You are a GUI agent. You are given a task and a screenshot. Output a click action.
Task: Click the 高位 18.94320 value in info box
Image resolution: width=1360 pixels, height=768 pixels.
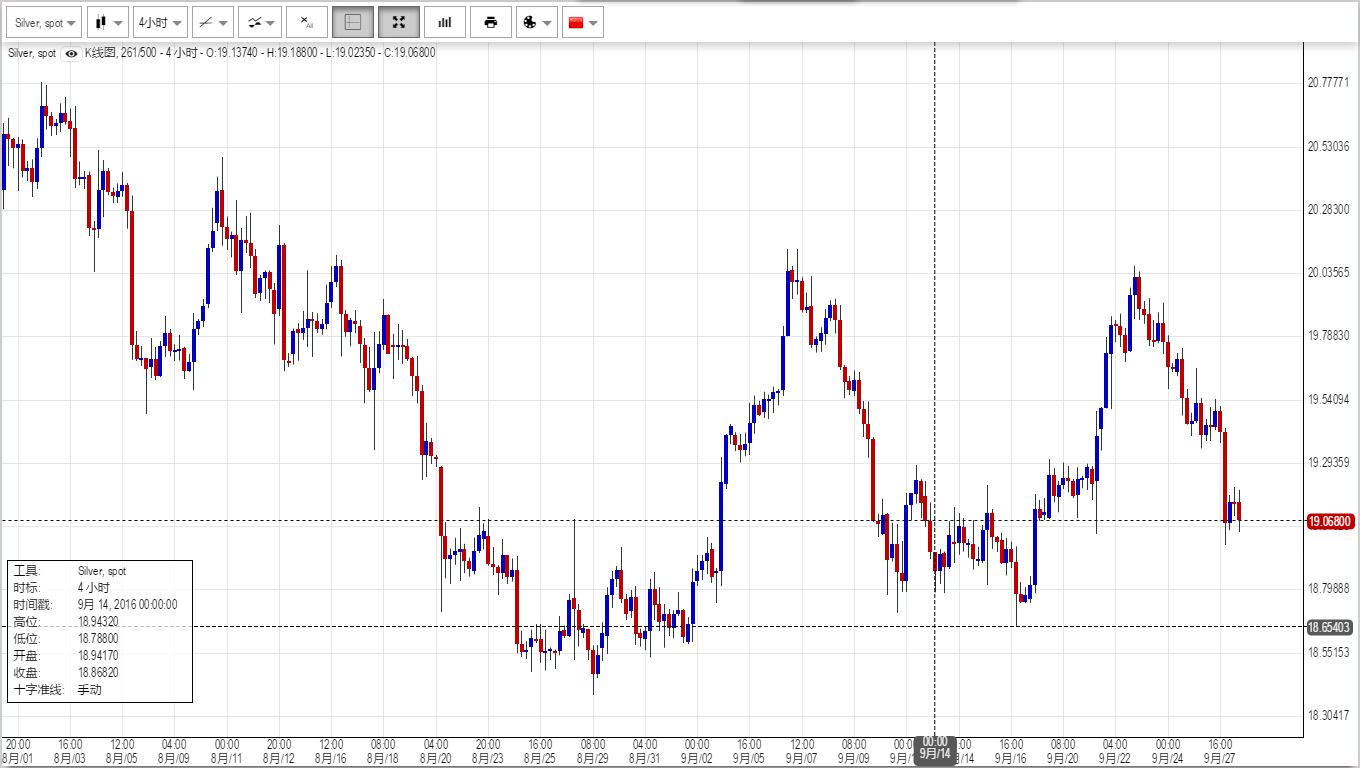coord(98,621)
